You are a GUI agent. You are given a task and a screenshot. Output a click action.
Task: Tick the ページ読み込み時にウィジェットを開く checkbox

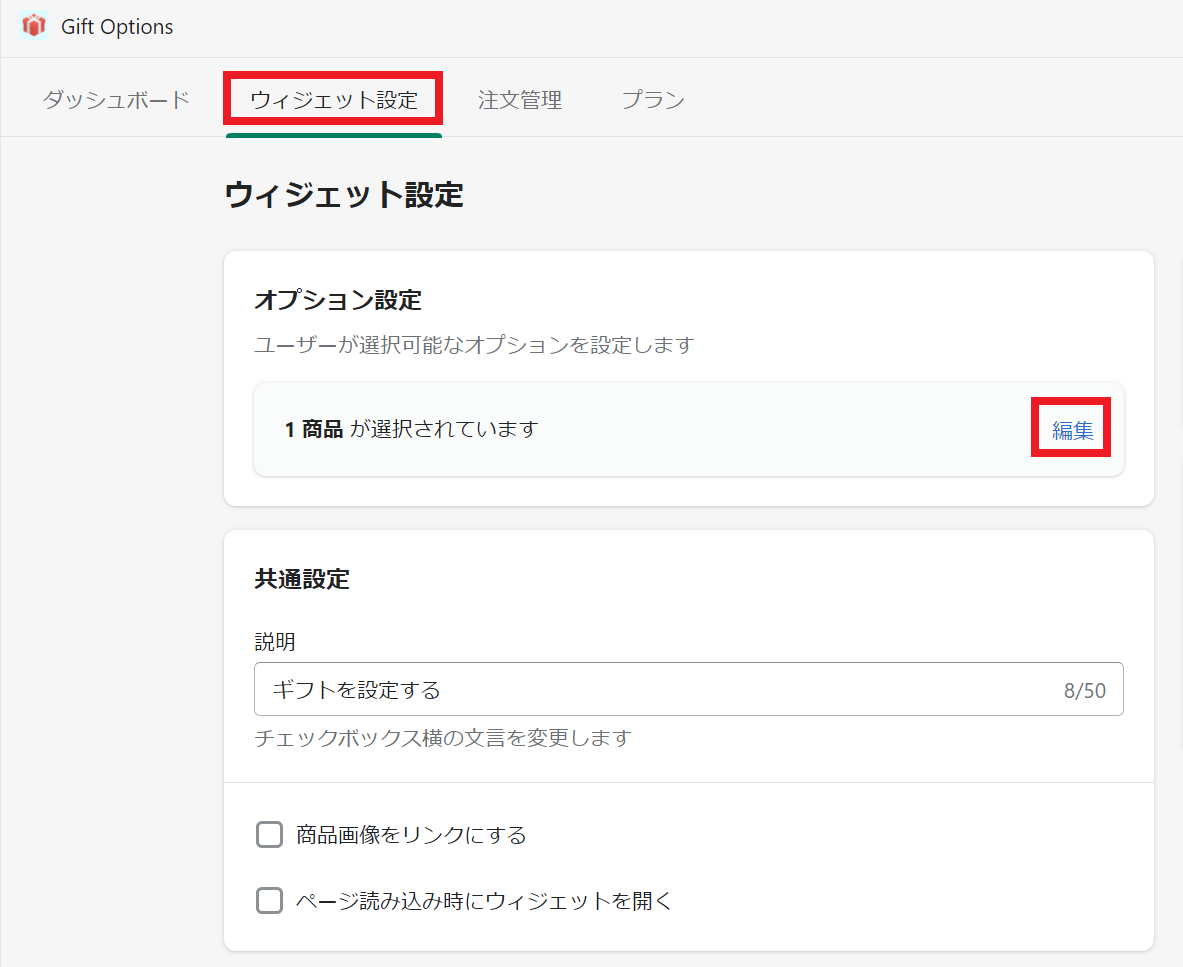(x=270, y=901)
